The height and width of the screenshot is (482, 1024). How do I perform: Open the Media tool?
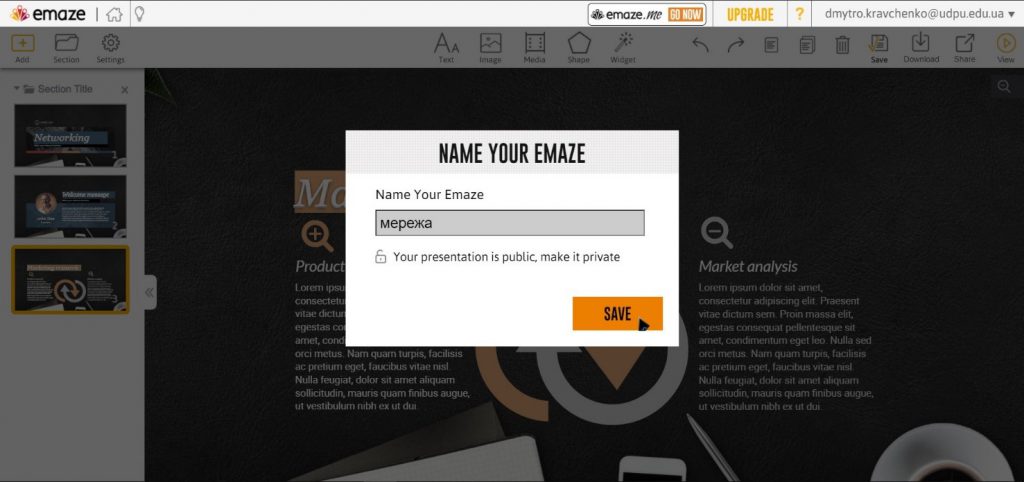click(x=535, y=49)
